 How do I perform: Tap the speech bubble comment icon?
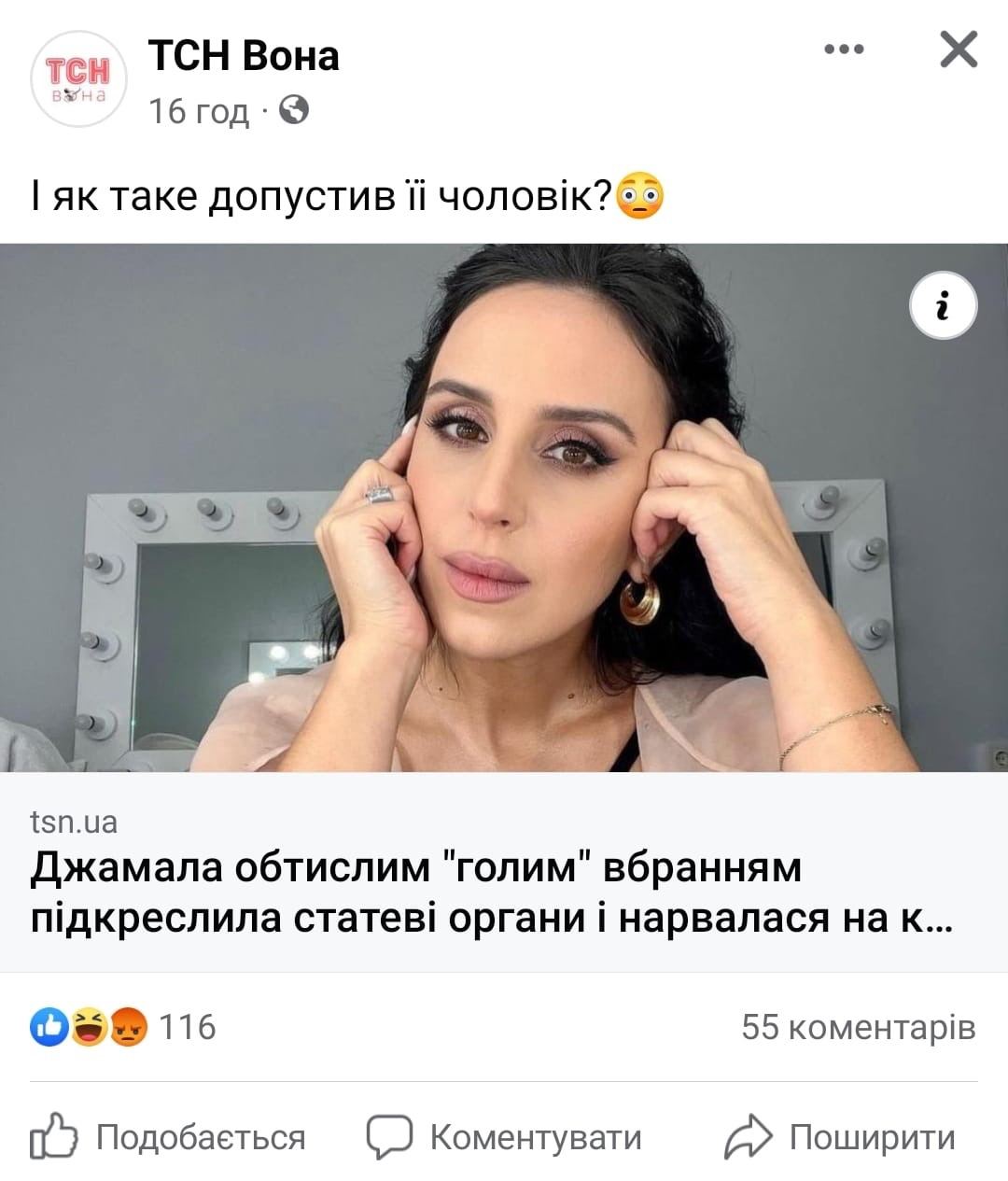click(x=389, y=1137)
